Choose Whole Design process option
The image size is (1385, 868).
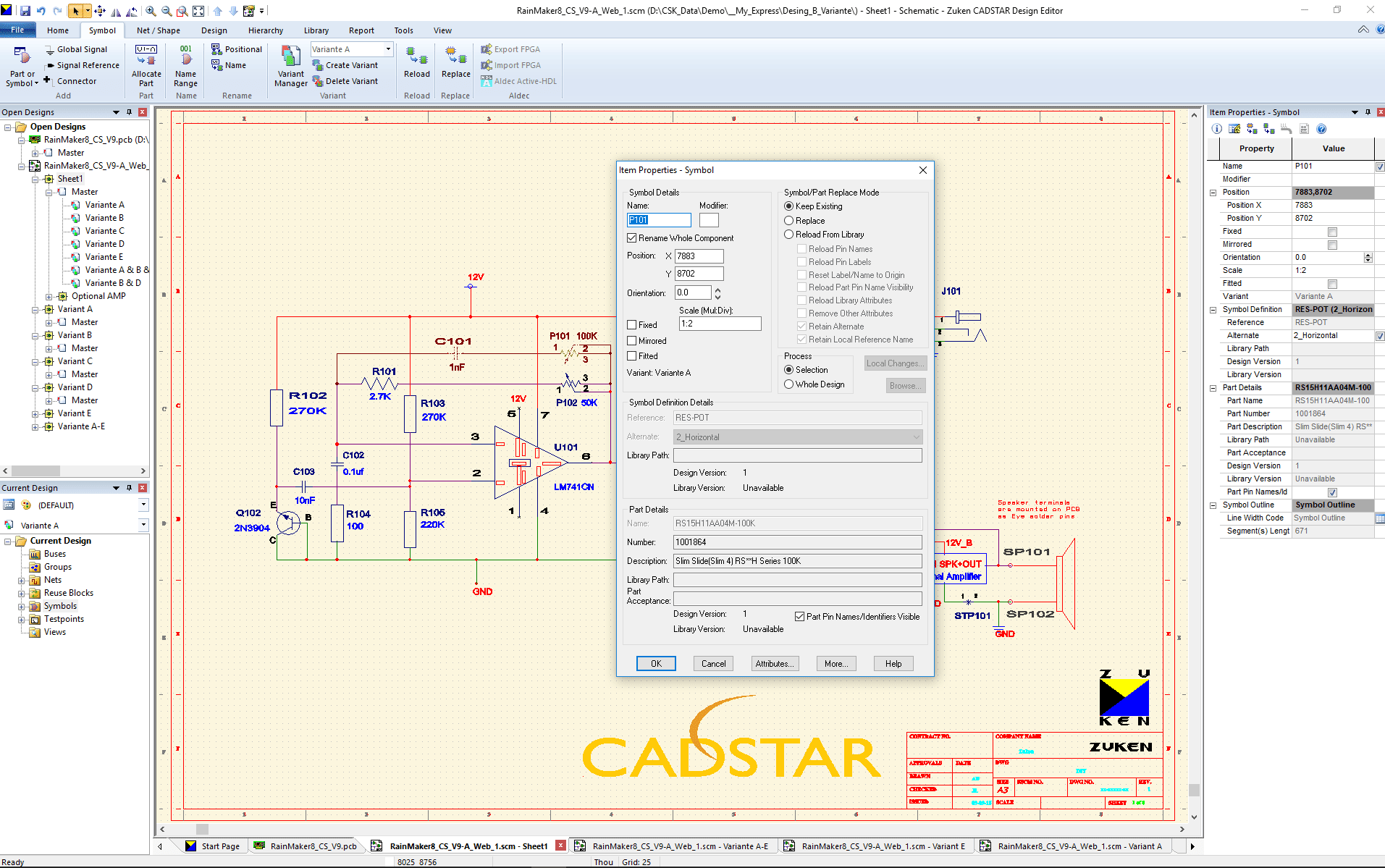tap(789, 384)
